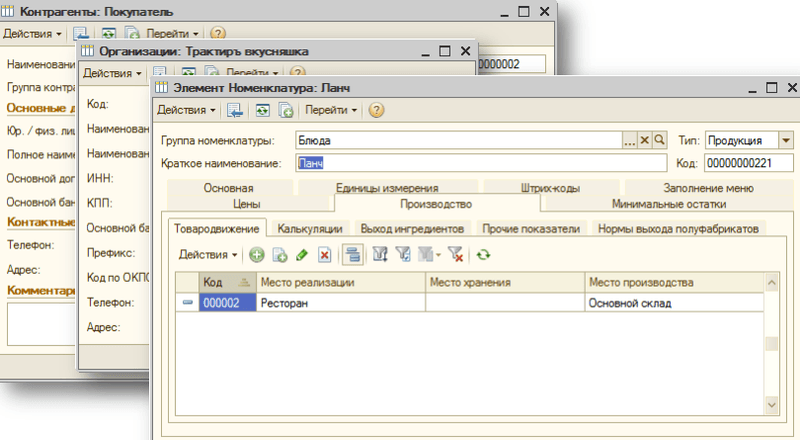Open help icon in Контрагенты toolbar

click(x=218, y=34)
